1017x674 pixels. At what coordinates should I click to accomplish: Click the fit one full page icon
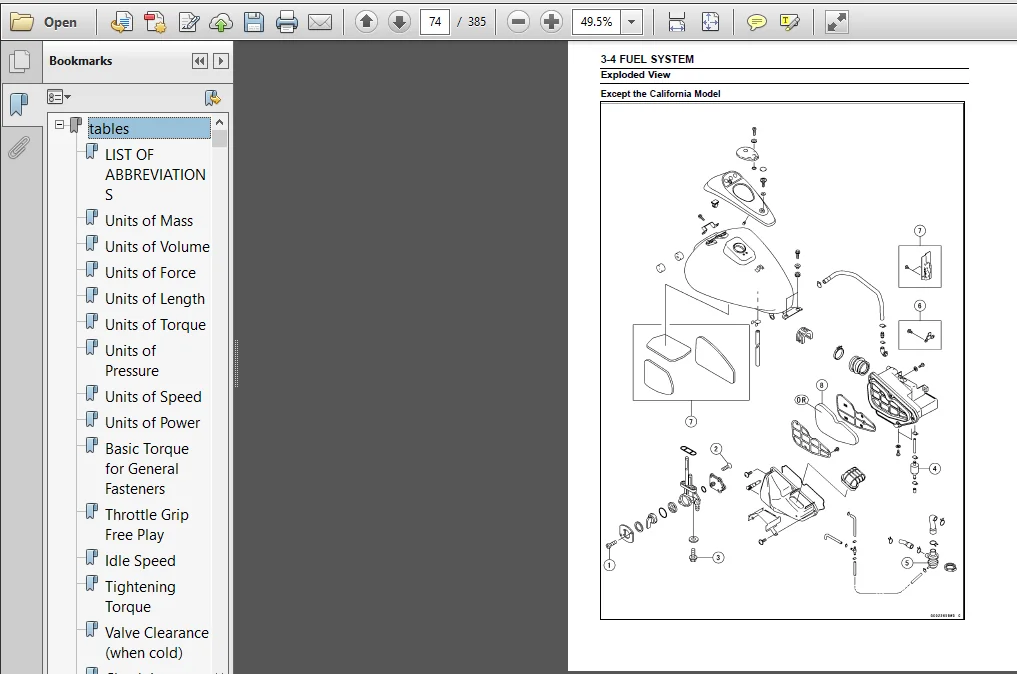[710, 22]
